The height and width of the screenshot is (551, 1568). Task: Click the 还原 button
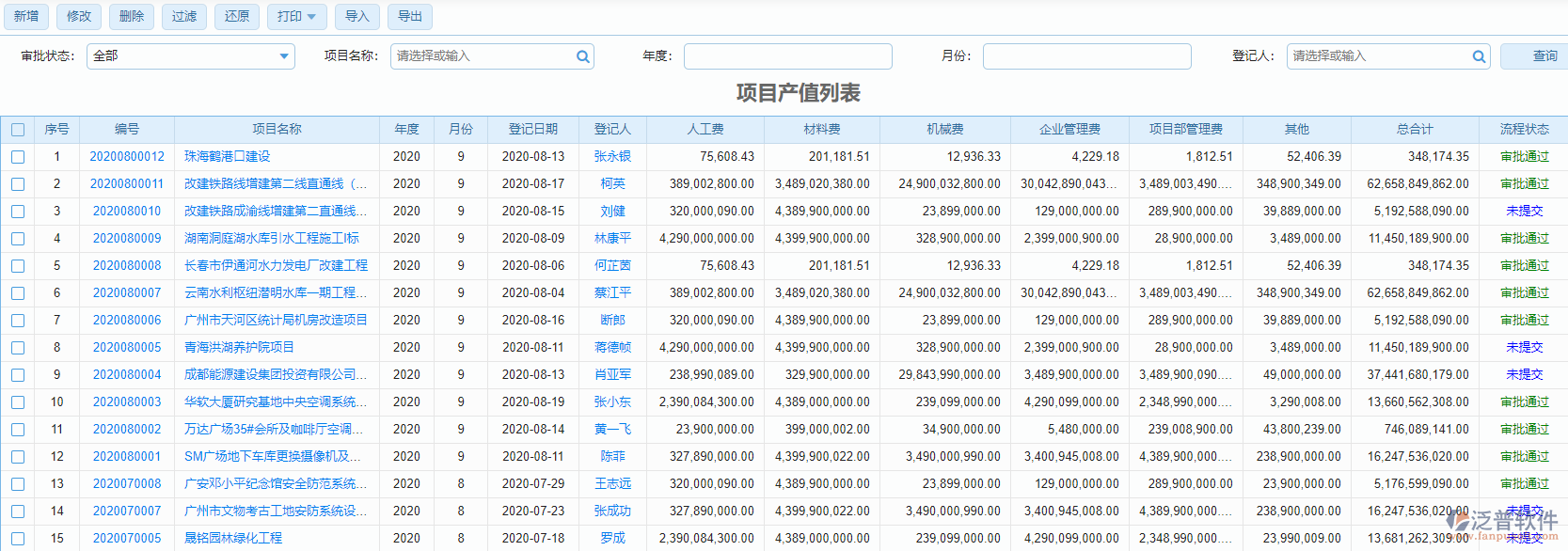[x=237, y=17]
